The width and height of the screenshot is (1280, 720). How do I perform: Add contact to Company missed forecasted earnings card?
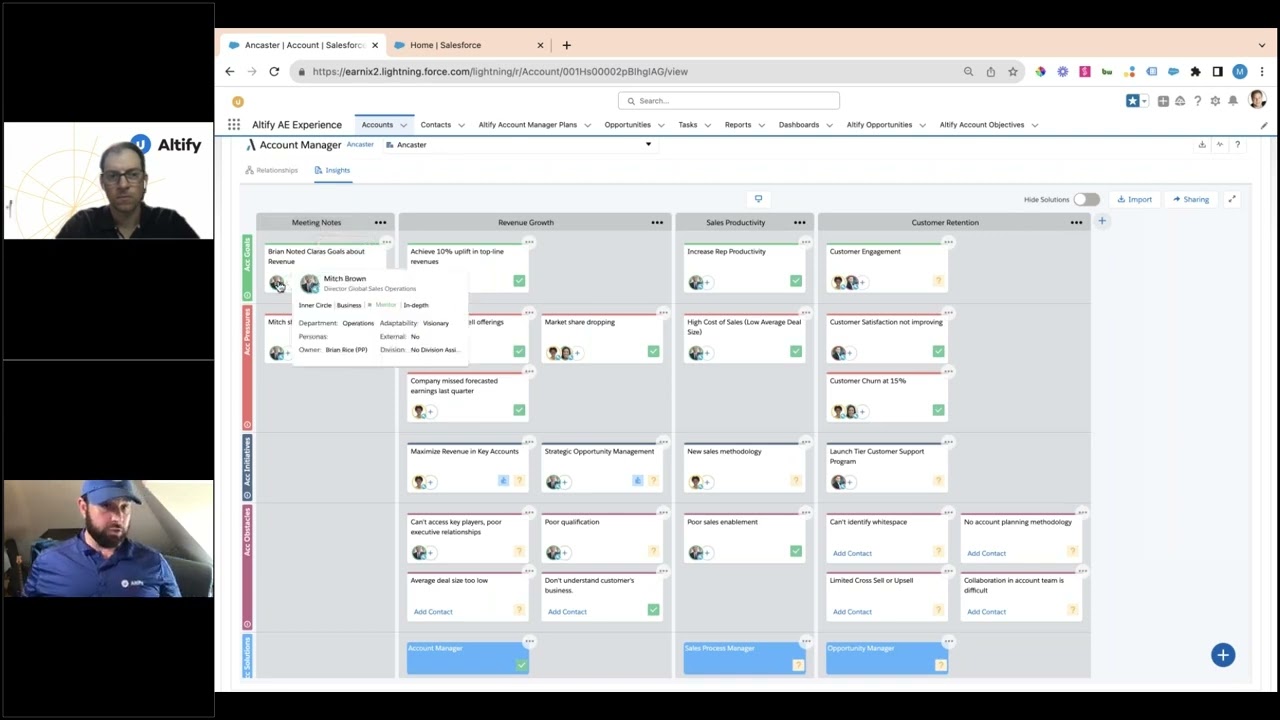pos(431,412)
